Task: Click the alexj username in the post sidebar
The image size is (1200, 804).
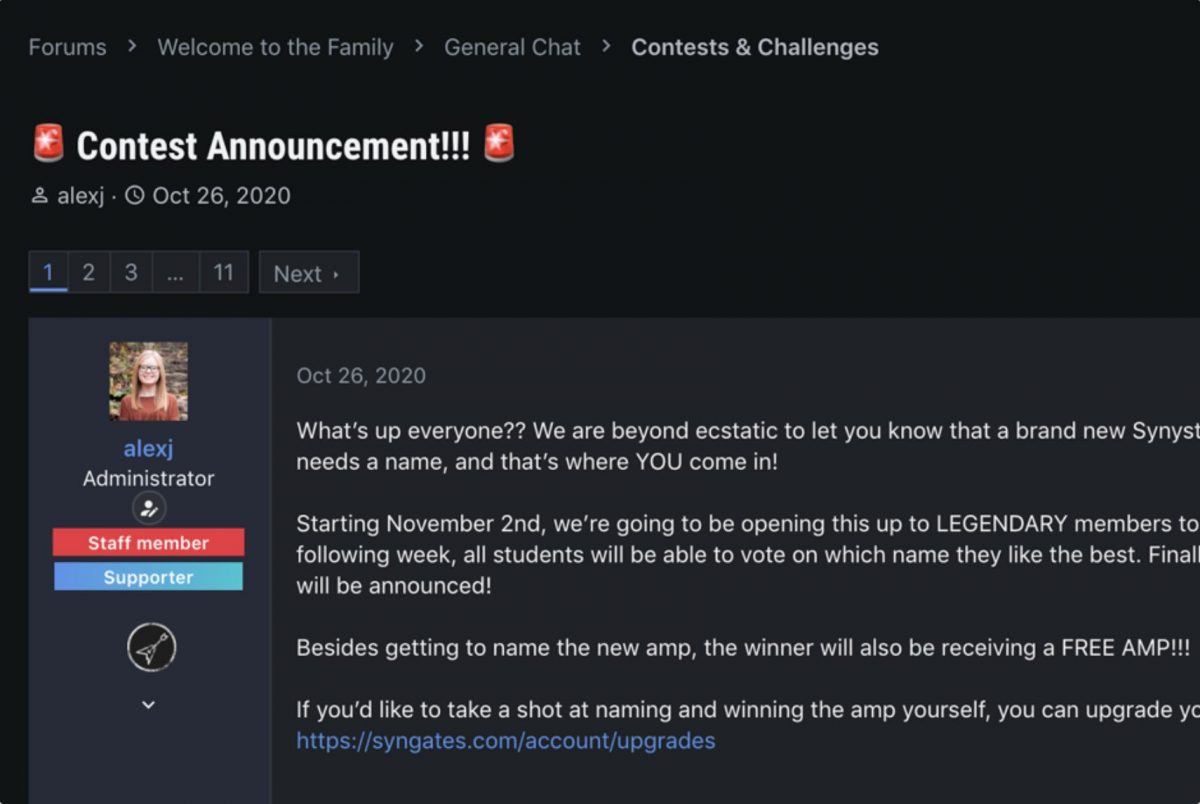Action: click(x=149, y=449)
